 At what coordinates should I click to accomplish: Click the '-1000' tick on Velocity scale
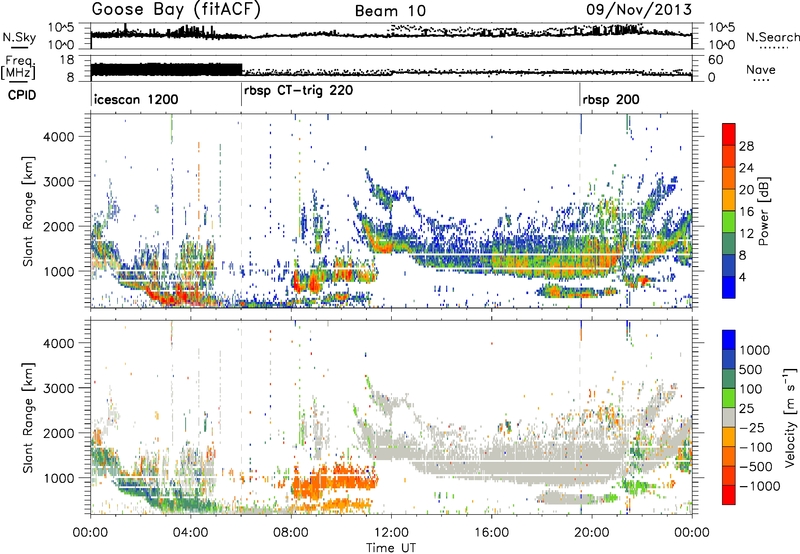[x=760, y=486]
